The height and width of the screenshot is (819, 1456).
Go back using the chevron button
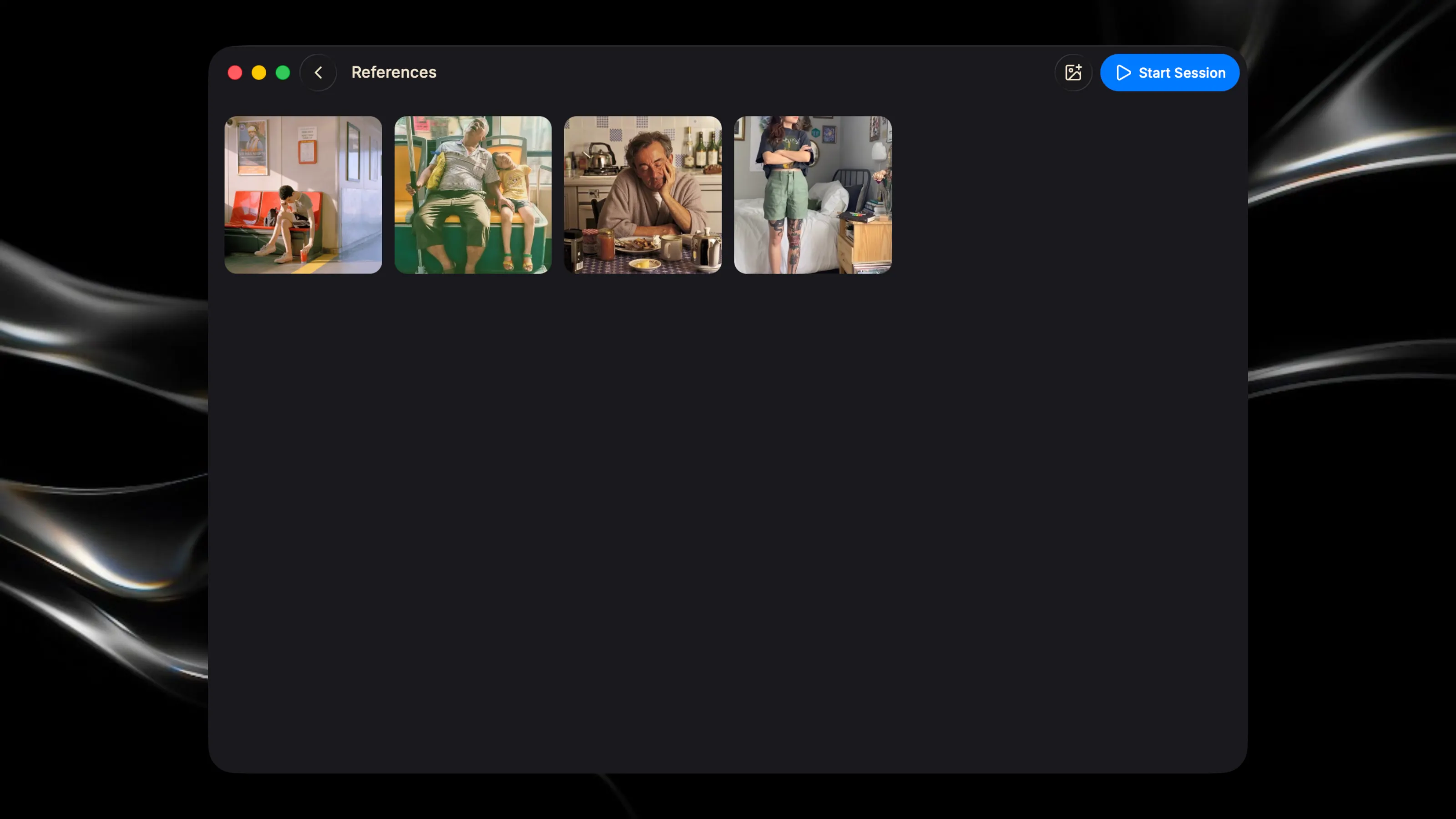coord(318,72)
